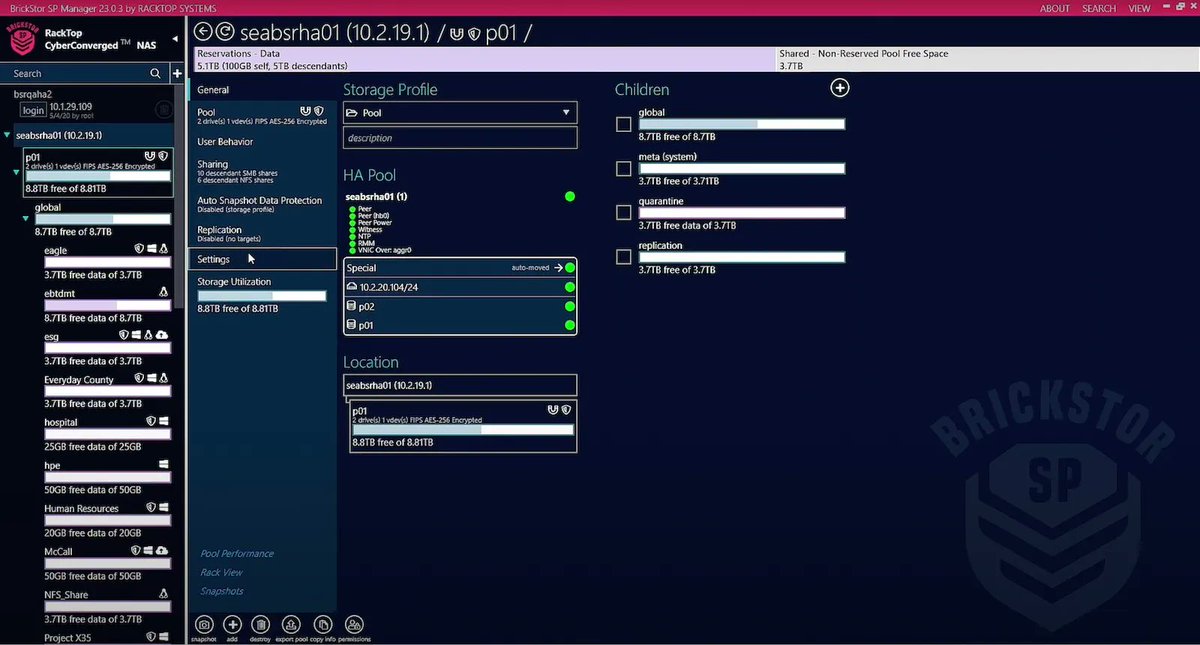Click the description input field
Screen dimensions: 1200x645
coord(460,138)
